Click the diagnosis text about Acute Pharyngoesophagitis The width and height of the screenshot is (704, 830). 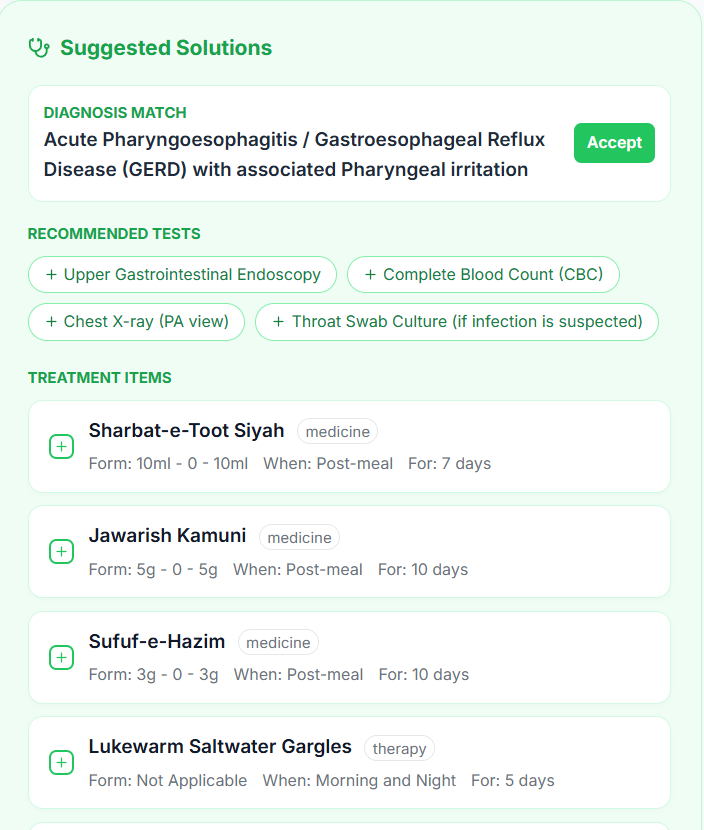coord(294,154)
